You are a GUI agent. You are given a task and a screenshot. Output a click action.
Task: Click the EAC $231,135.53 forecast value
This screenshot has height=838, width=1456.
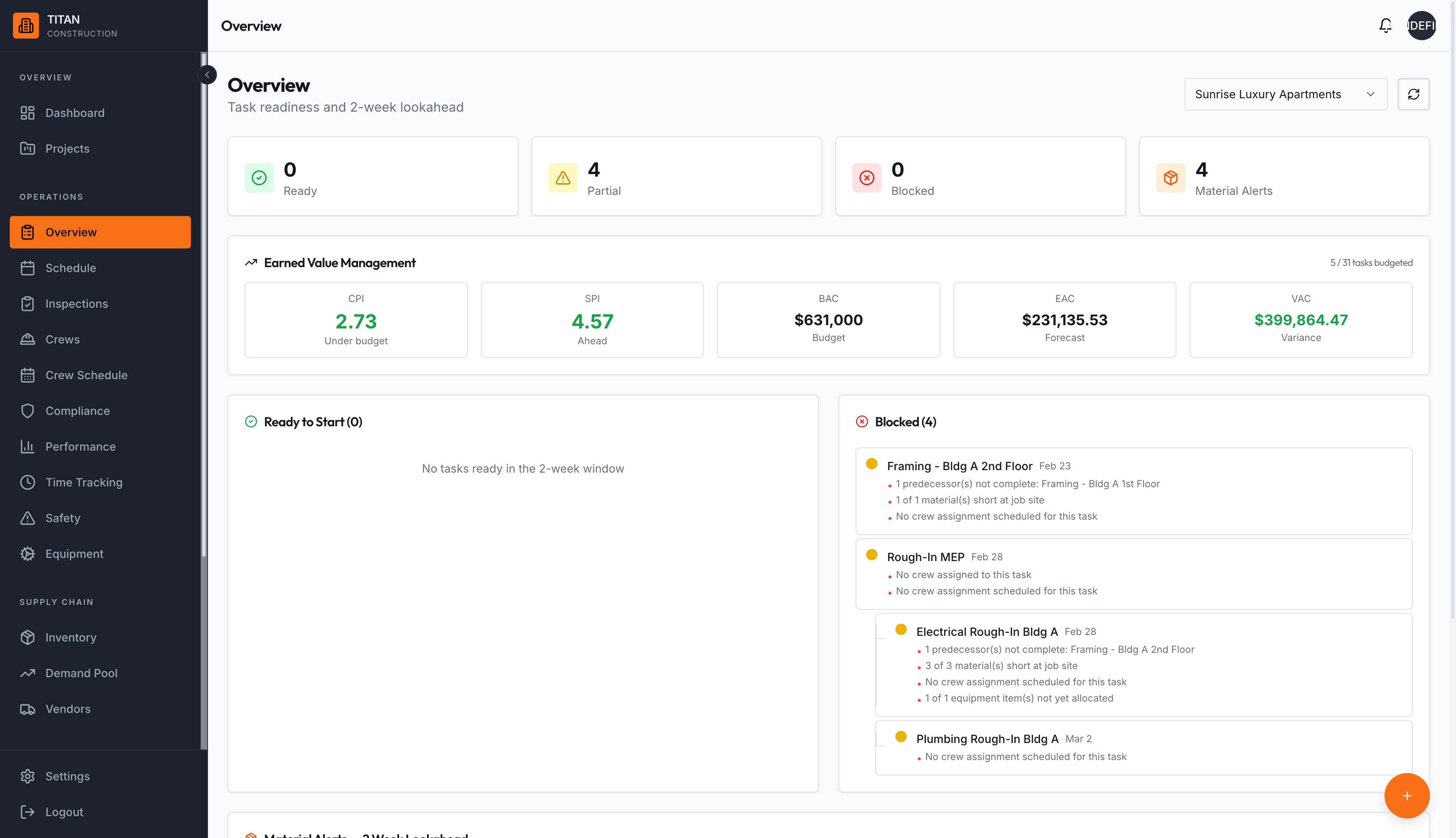pyautogui.click(x=1064, y=320)
